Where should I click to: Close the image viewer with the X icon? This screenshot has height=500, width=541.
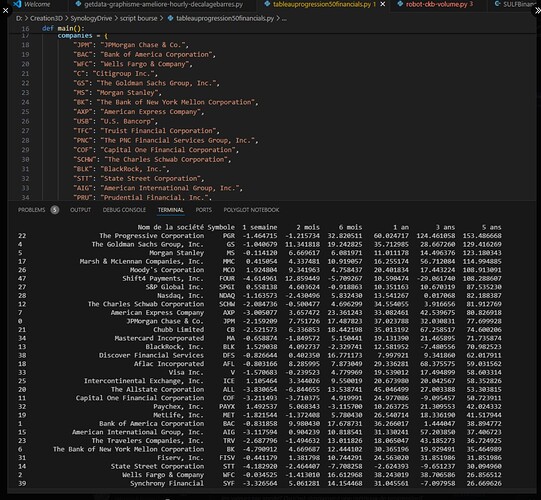pyautogui.click(x=5, y=11)
